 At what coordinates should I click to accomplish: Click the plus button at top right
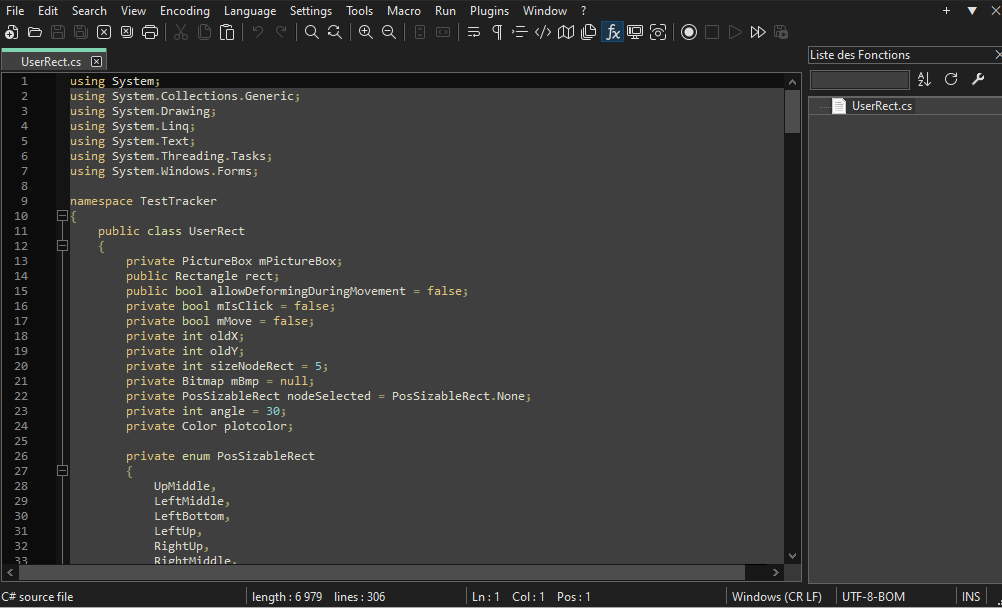click(946, 11)
